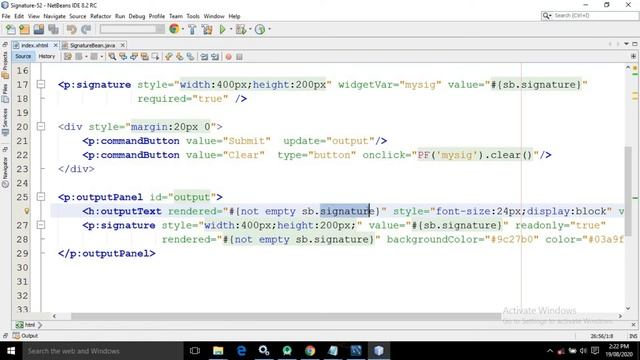Click the Find Next Occurrence icon
This screenshot has width=640, height=360.
coord(134,57)
